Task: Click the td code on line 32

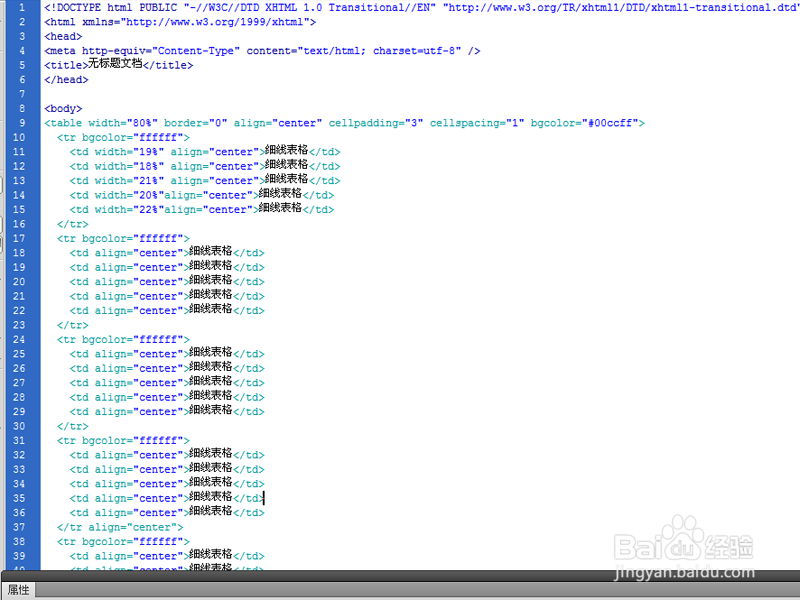Action: coord(167,454)
